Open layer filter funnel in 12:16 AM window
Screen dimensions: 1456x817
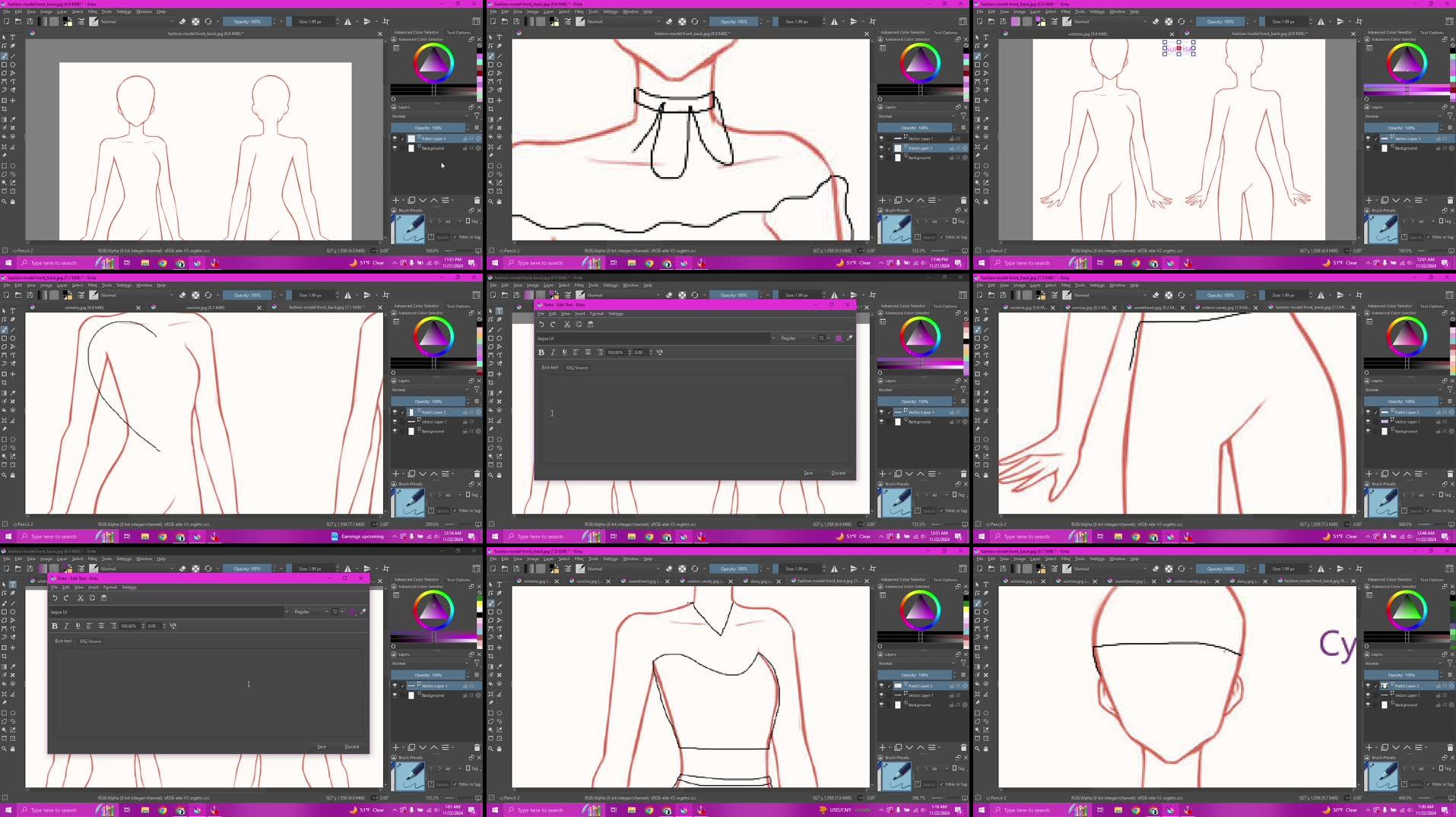[477, 390]
